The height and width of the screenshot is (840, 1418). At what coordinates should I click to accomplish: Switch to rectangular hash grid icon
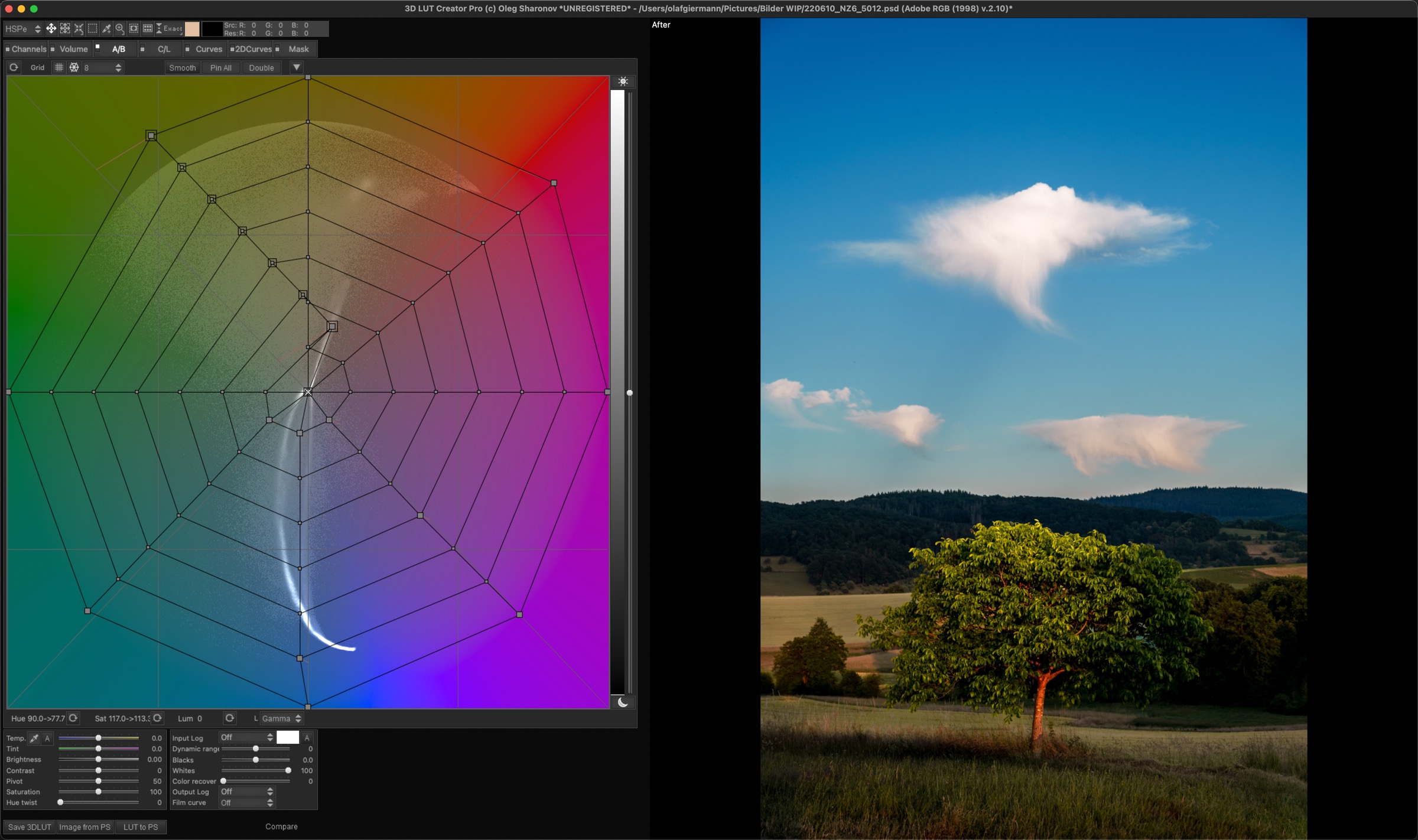coord(59,67)
